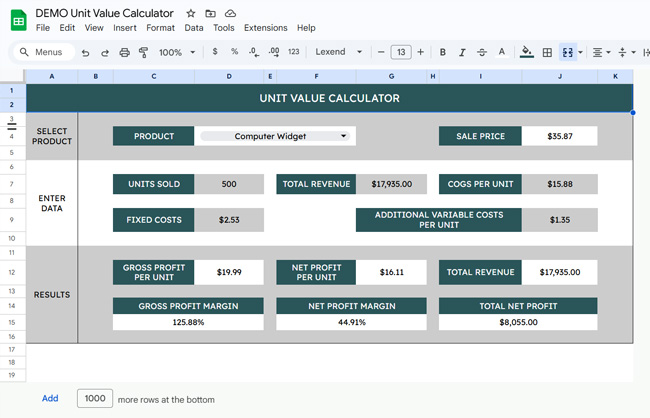Select column A header
The height and width of the screenshot is (418, 650).
(x=52, y=76)
